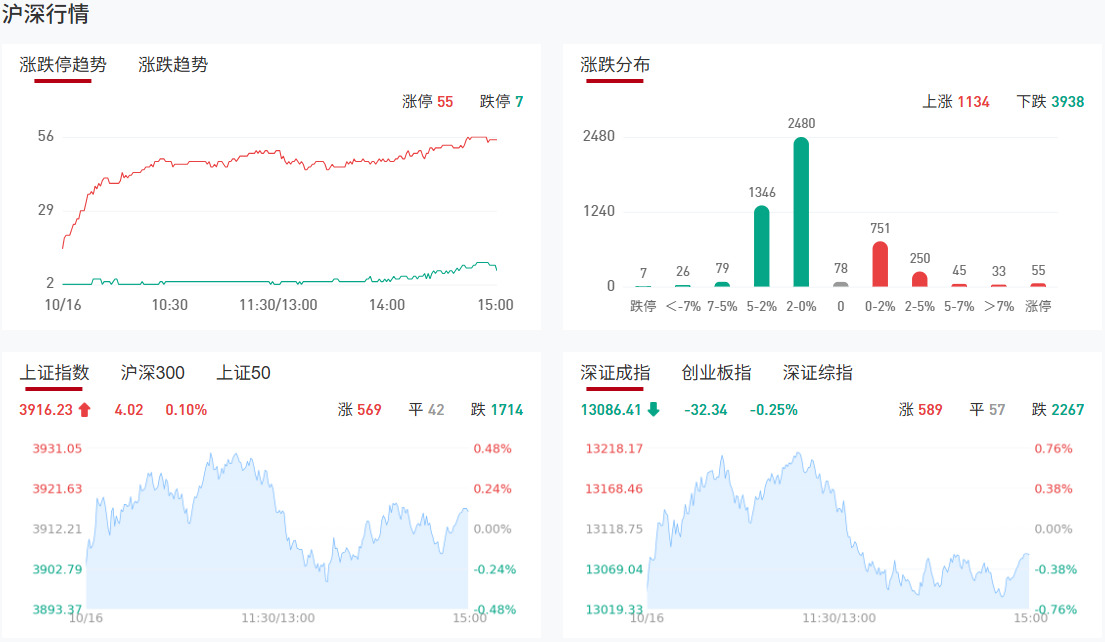1105x642 pixels.
Task: Click the gray 78 bar for 0
Action: (x=841, y=284)
